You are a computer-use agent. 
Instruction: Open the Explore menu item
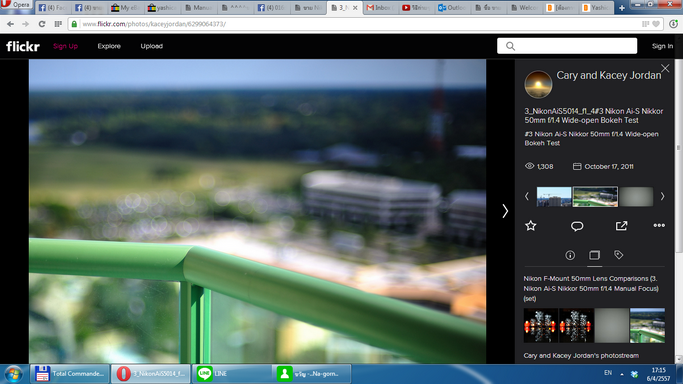pos(109,46)
